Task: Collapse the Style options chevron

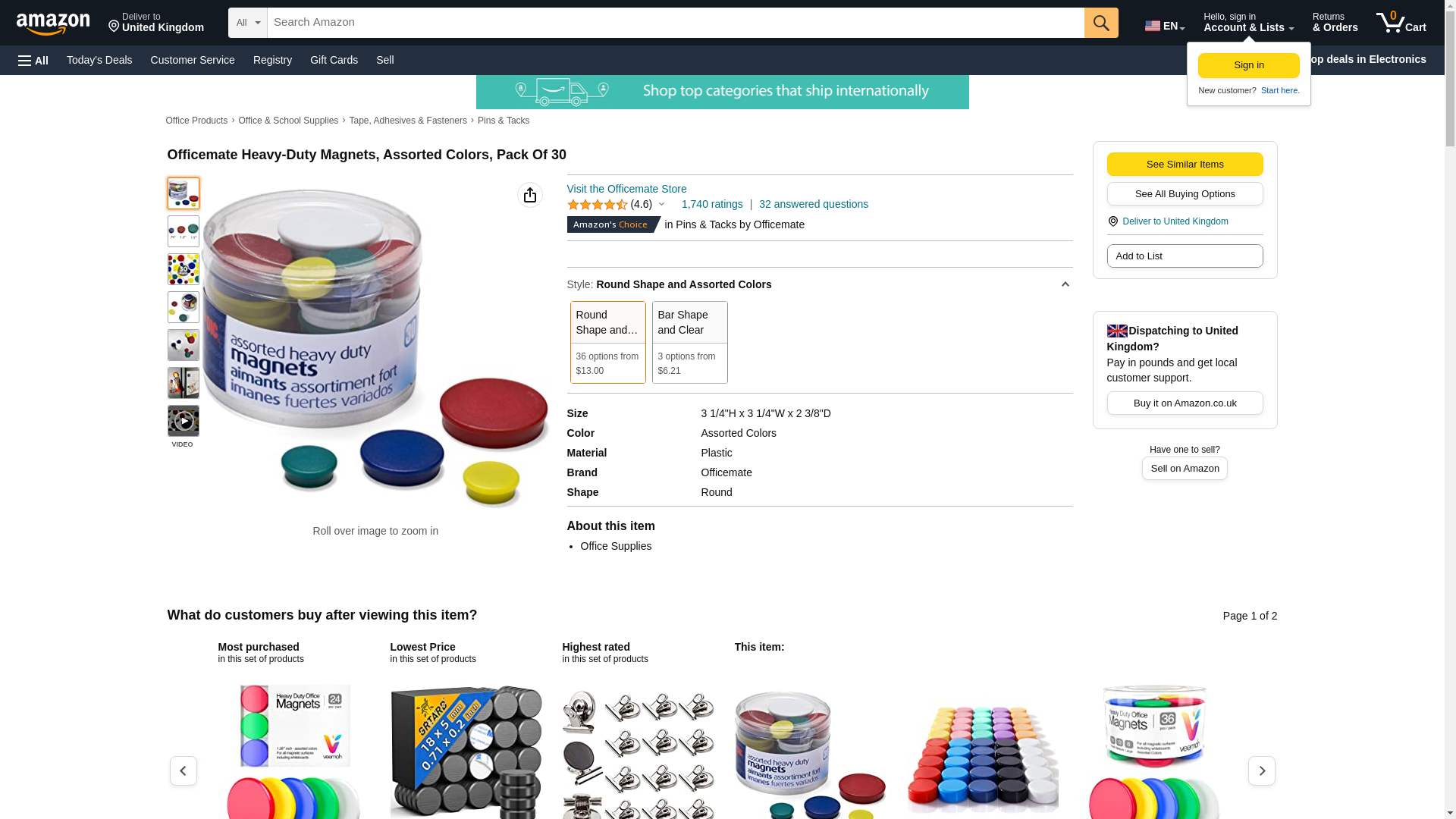Action: (1065, 284)
